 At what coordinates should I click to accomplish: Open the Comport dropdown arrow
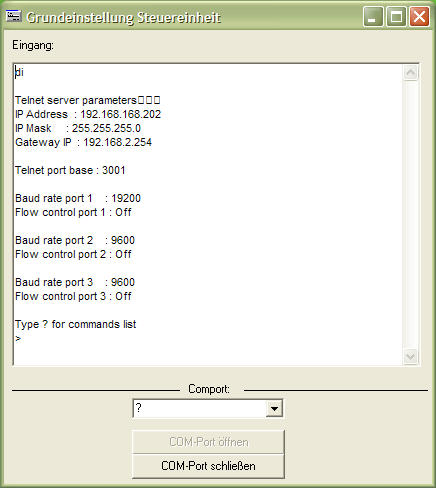274,408
